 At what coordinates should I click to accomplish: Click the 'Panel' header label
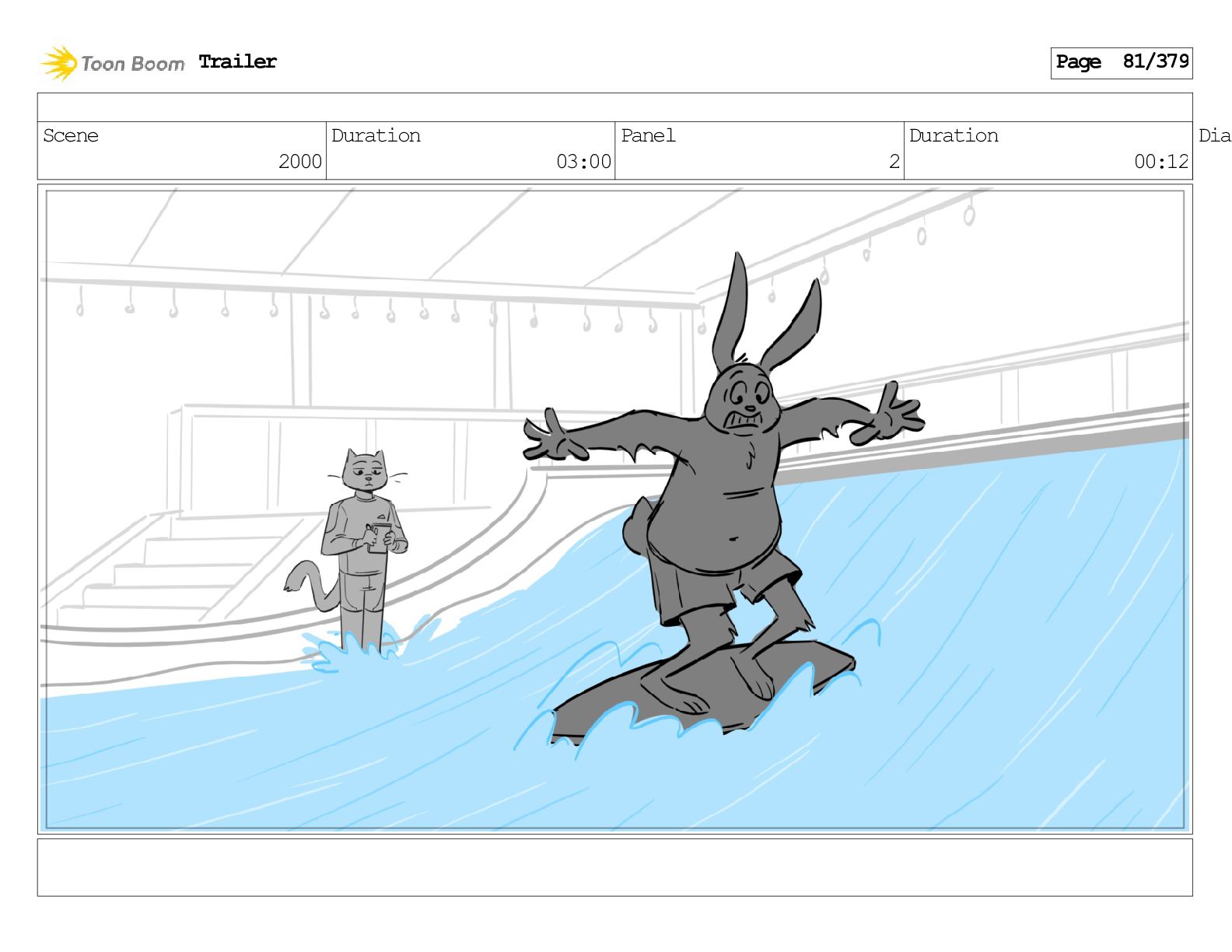coord(648,135)
